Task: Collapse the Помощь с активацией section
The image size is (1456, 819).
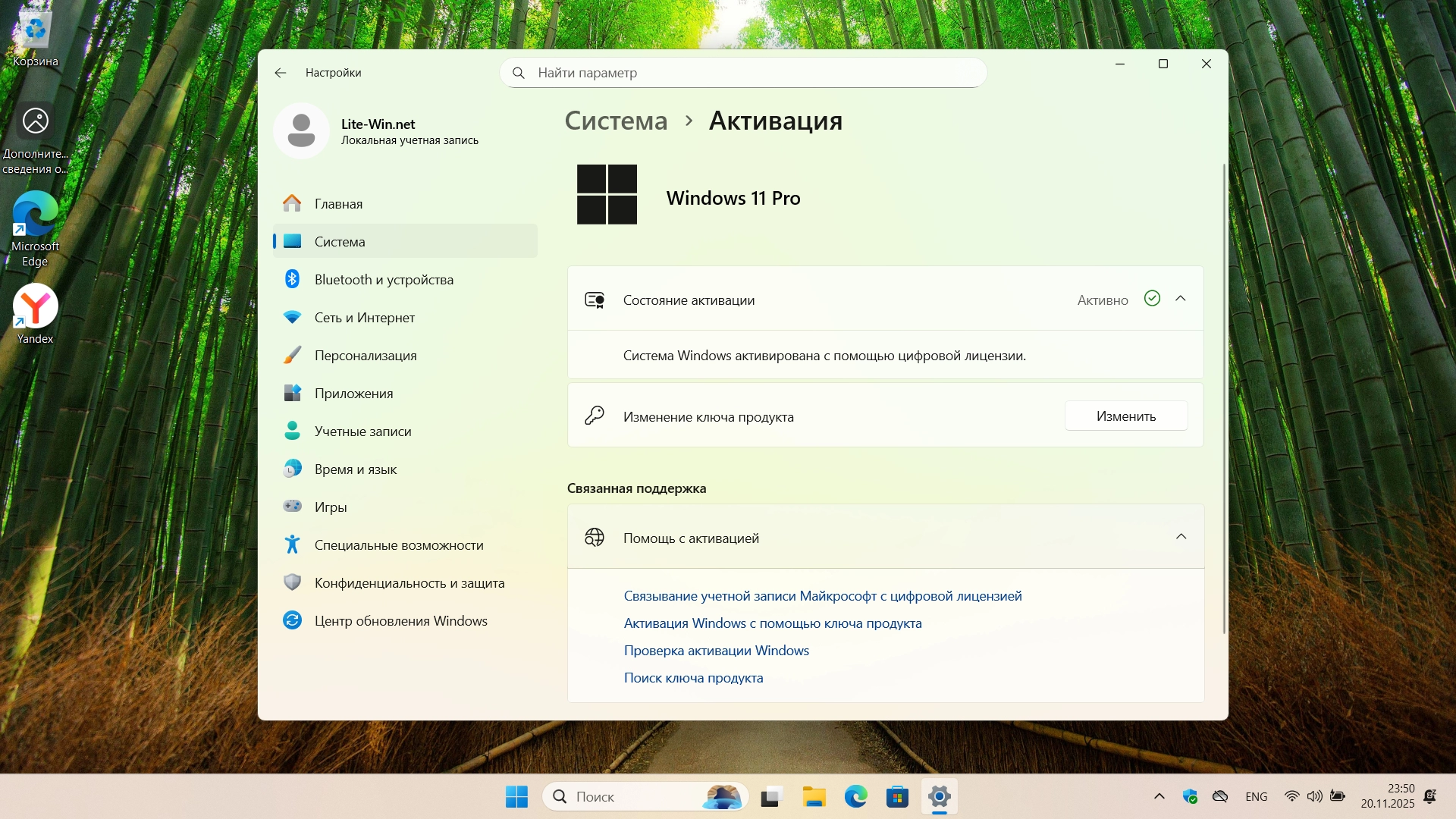Action: click(x=1181, y=537)
